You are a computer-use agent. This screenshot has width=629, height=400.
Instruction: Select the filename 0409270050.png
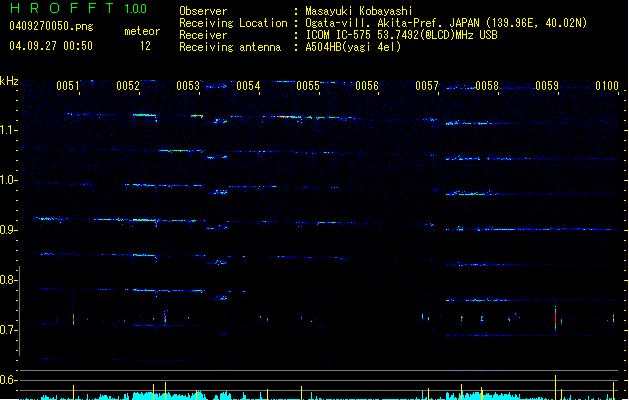click(51, 26)
